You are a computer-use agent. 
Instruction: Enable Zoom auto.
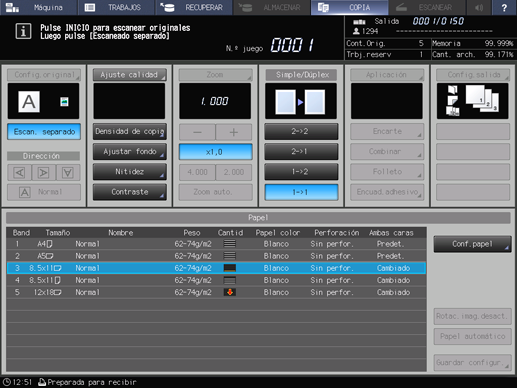click(215, 192)
